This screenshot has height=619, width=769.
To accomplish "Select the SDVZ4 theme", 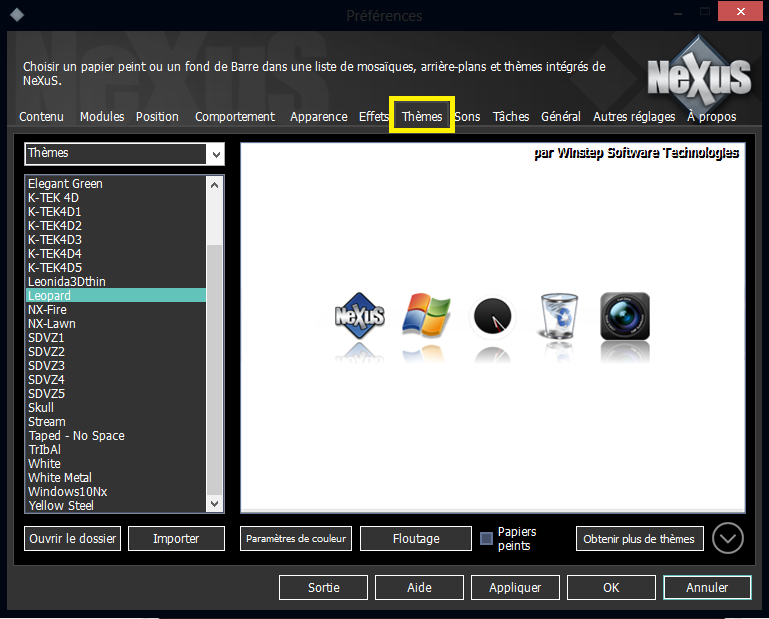I will (116, 380).
